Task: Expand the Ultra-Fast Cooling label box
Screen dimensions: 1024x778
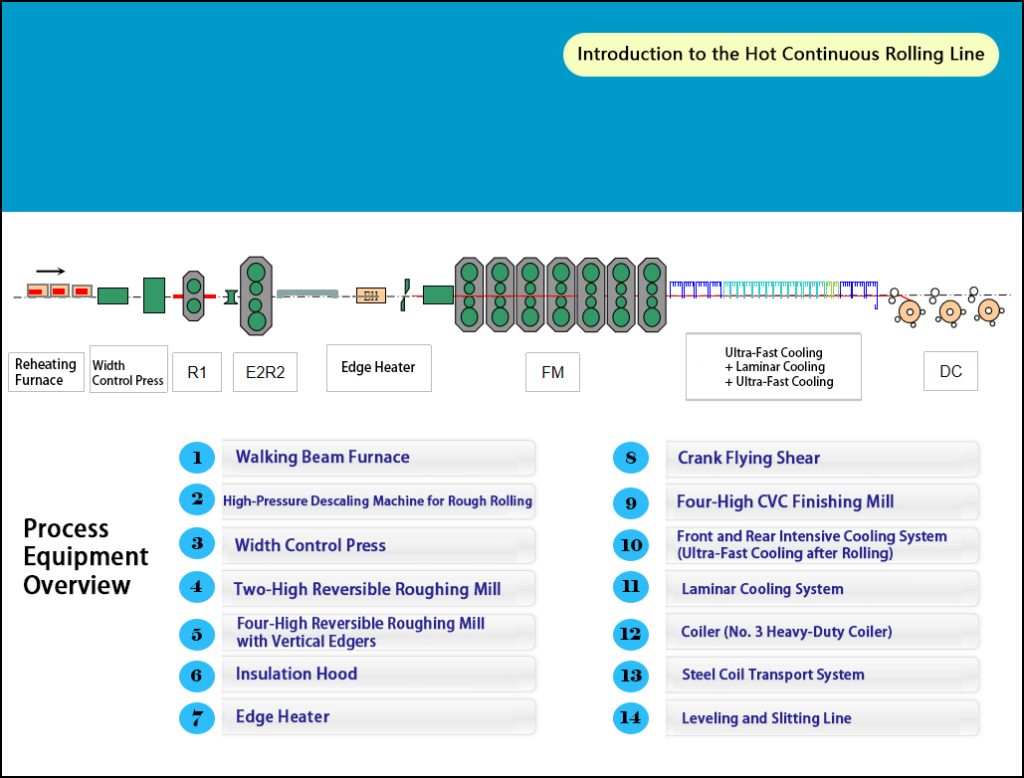Action: pyautogui.click(x=773, y=367)
